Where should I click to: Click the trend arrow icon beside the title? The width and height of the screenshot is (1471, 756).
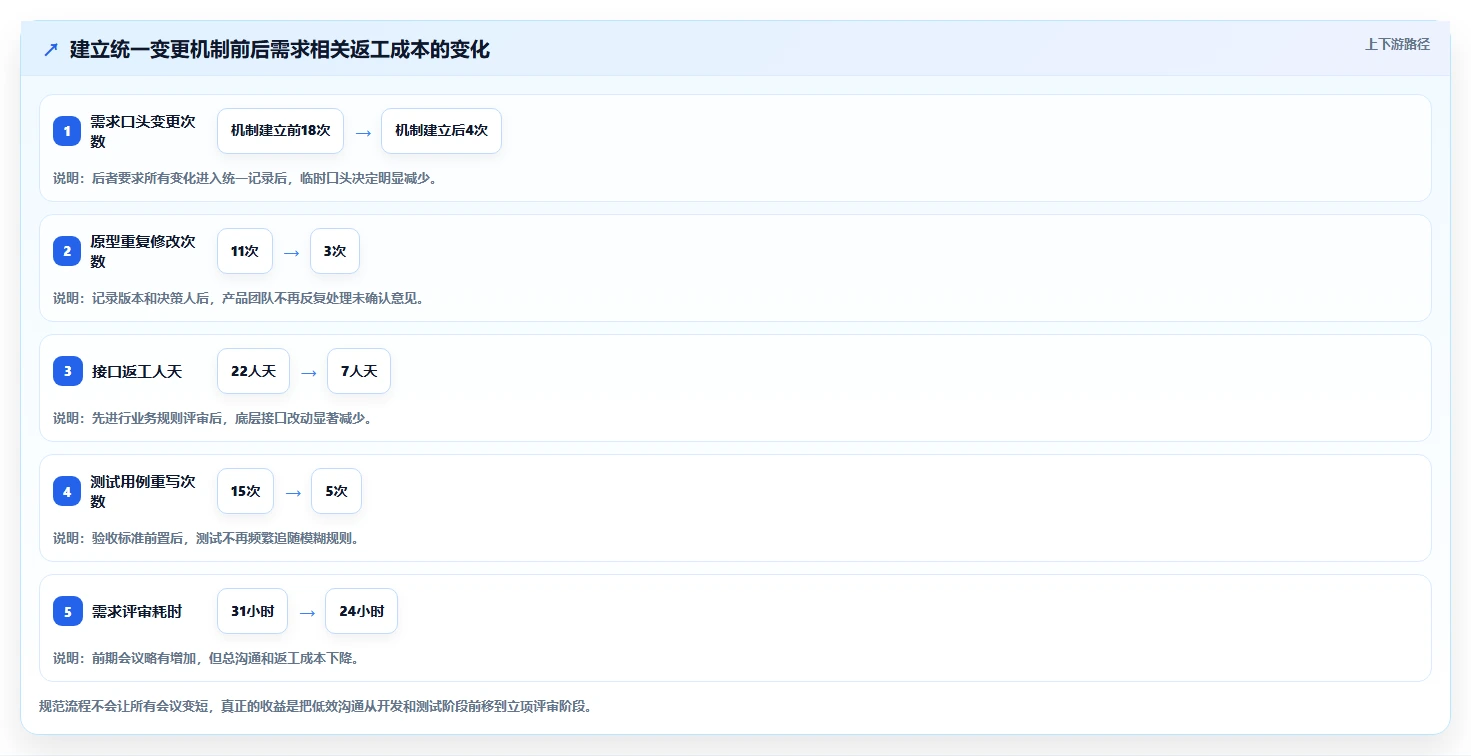(51, 49)
